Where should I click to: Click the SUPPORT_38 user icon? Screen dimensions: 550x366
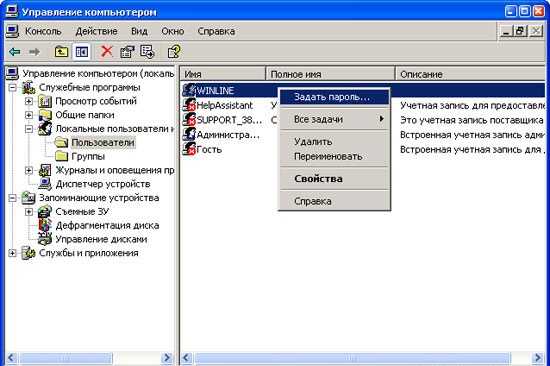pyautogui.click(x=189, y=120)
